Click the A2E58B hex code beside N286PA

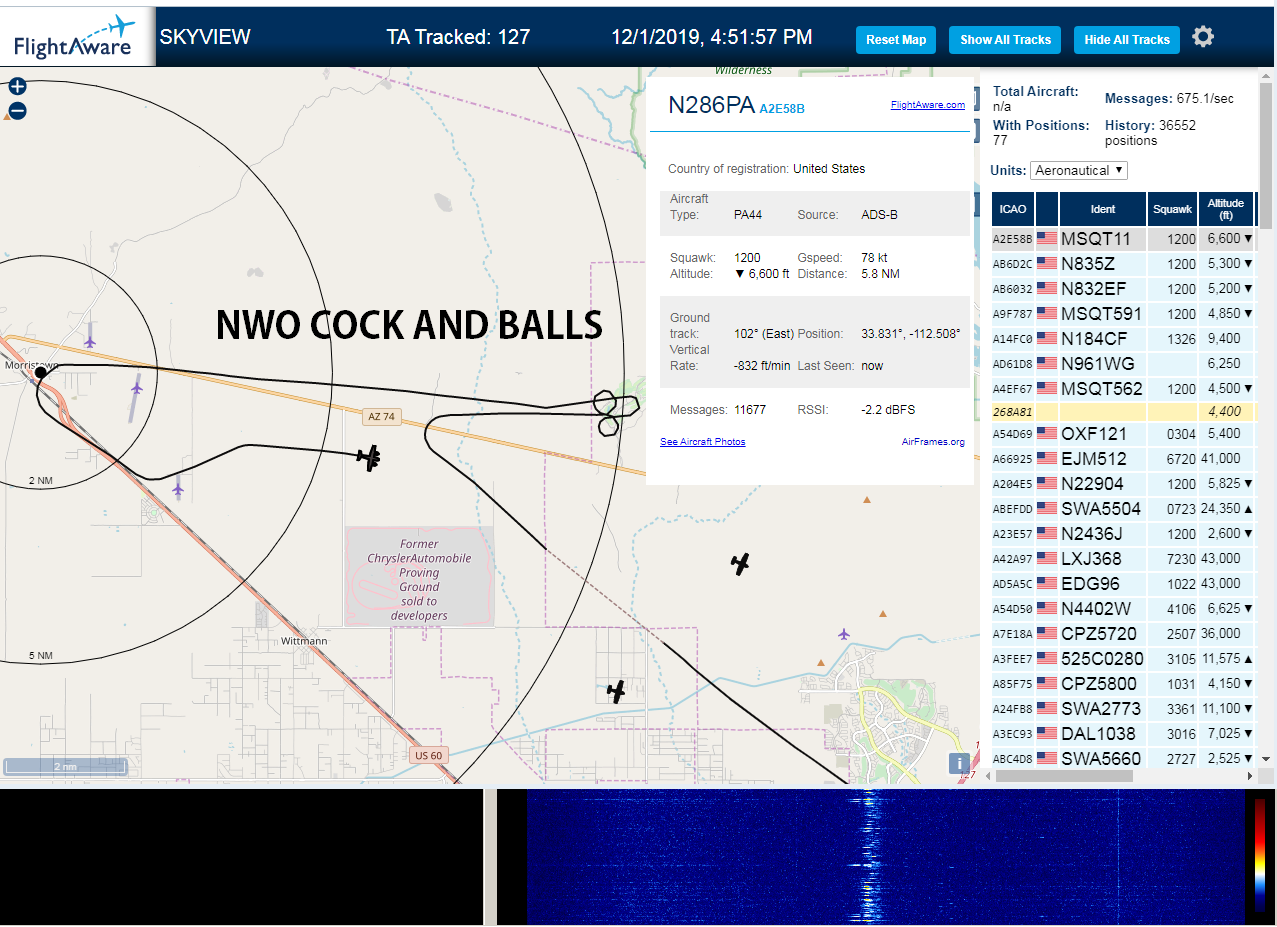pos(782,108)
